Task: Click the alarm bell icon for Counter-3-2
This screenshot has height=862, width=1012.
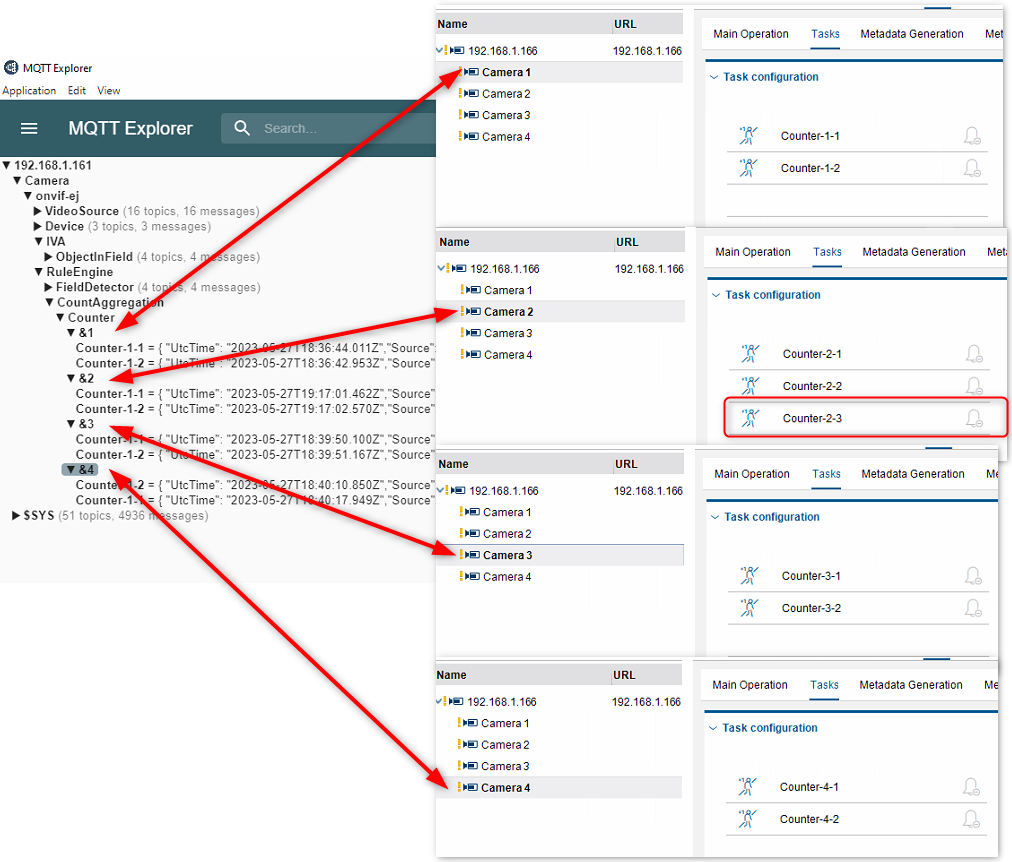Action: [973, 608]
